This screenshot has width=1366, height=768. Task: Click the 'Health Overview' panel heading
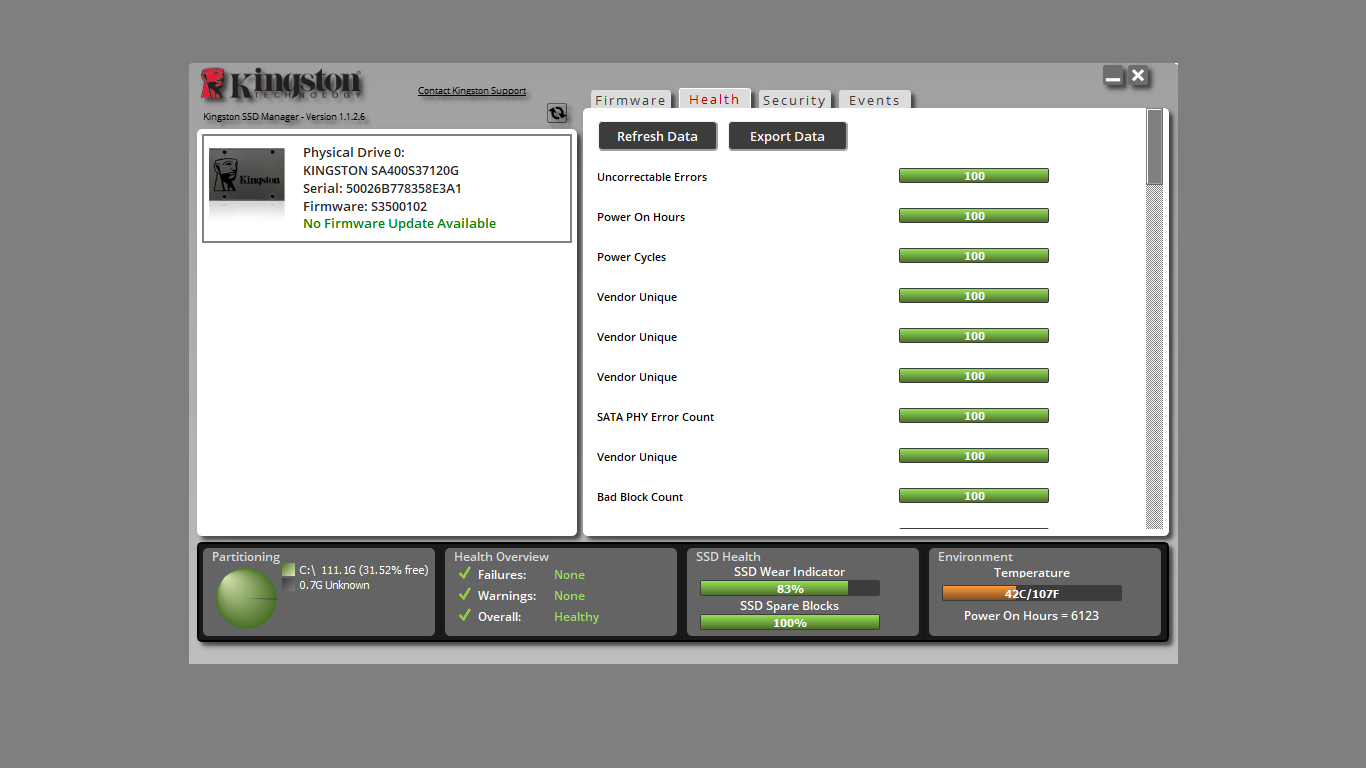coord(501,557)
